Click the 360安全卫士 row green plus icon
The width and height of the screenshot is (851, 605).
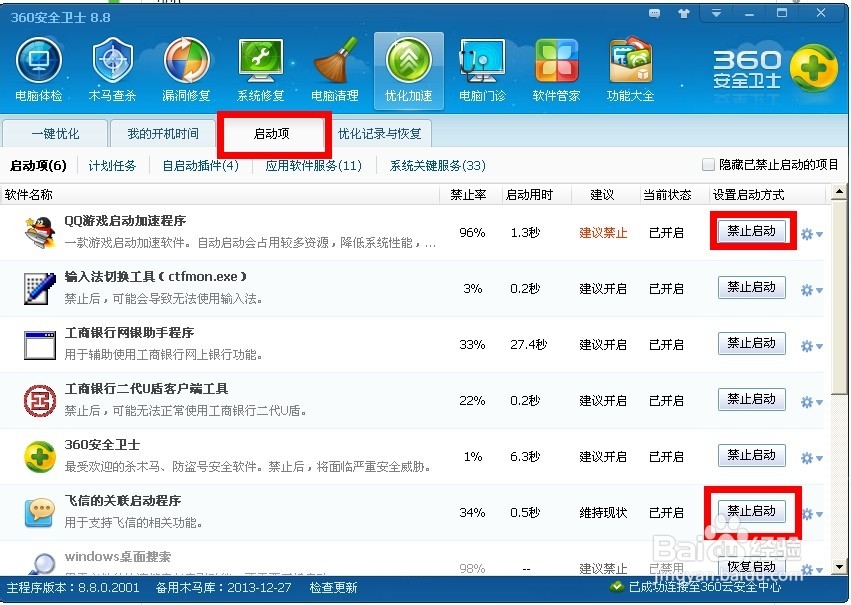tap(40, 457)
